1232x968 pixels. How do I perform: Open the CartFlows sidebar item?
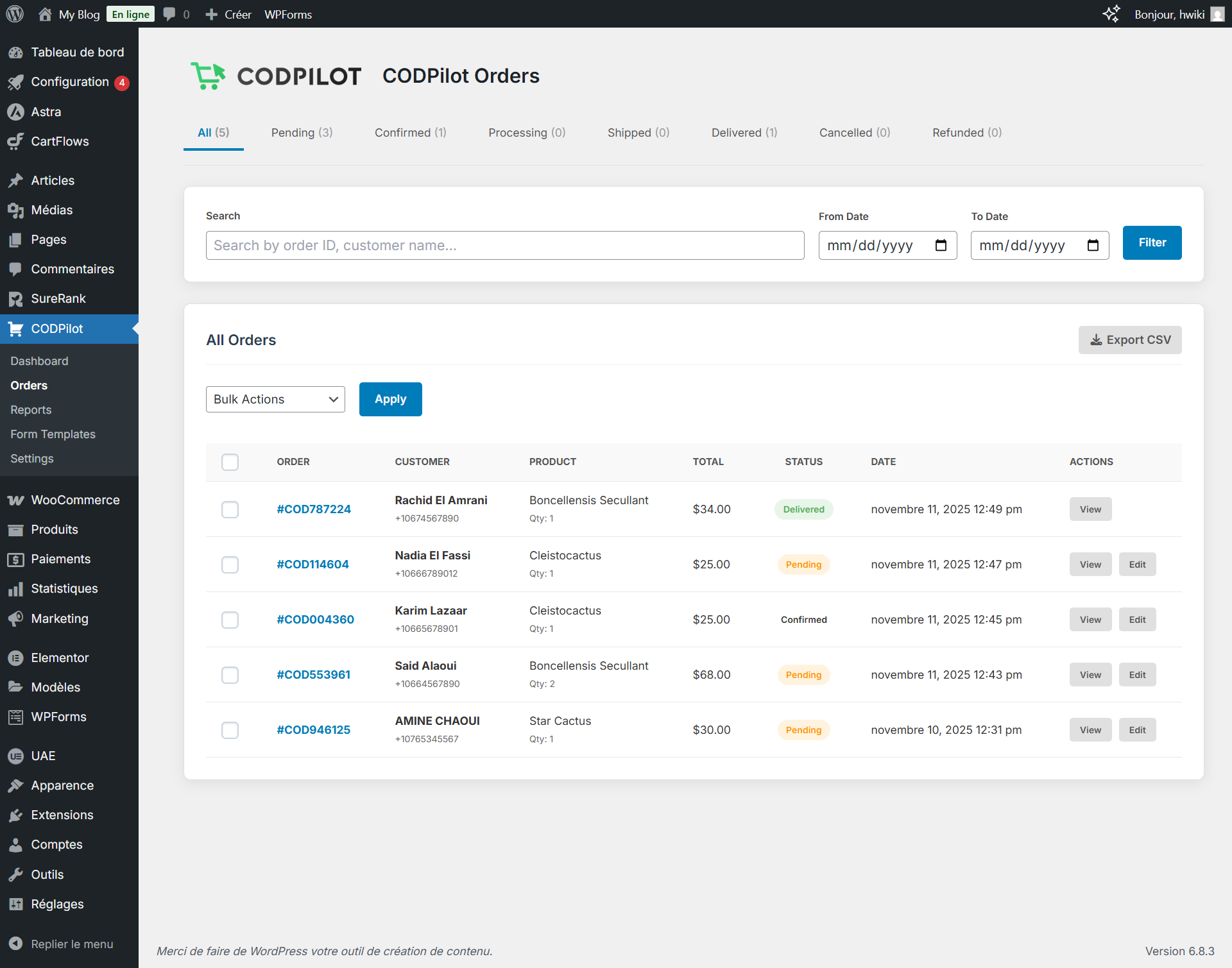point(60,141)
